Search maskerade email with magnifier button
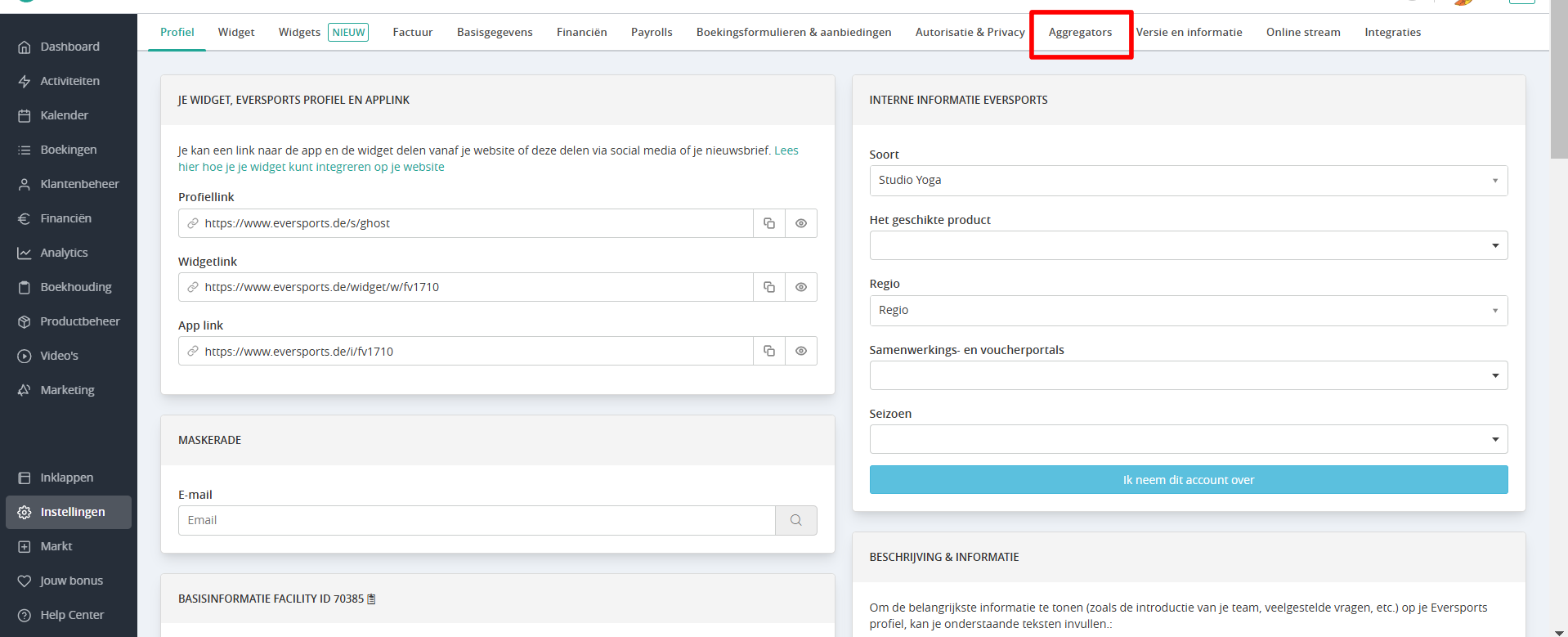The image size is (1568, 637). click(796, 520)
